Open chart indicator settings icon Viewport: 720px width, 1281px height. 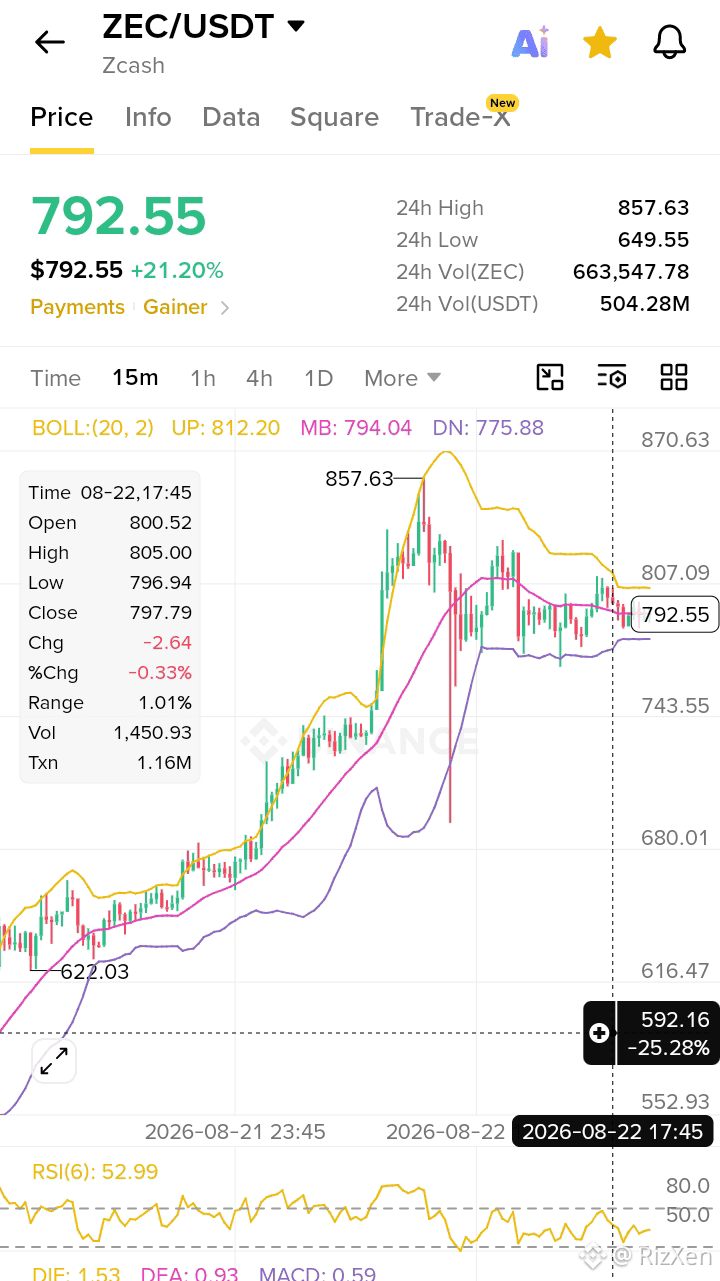611,377
